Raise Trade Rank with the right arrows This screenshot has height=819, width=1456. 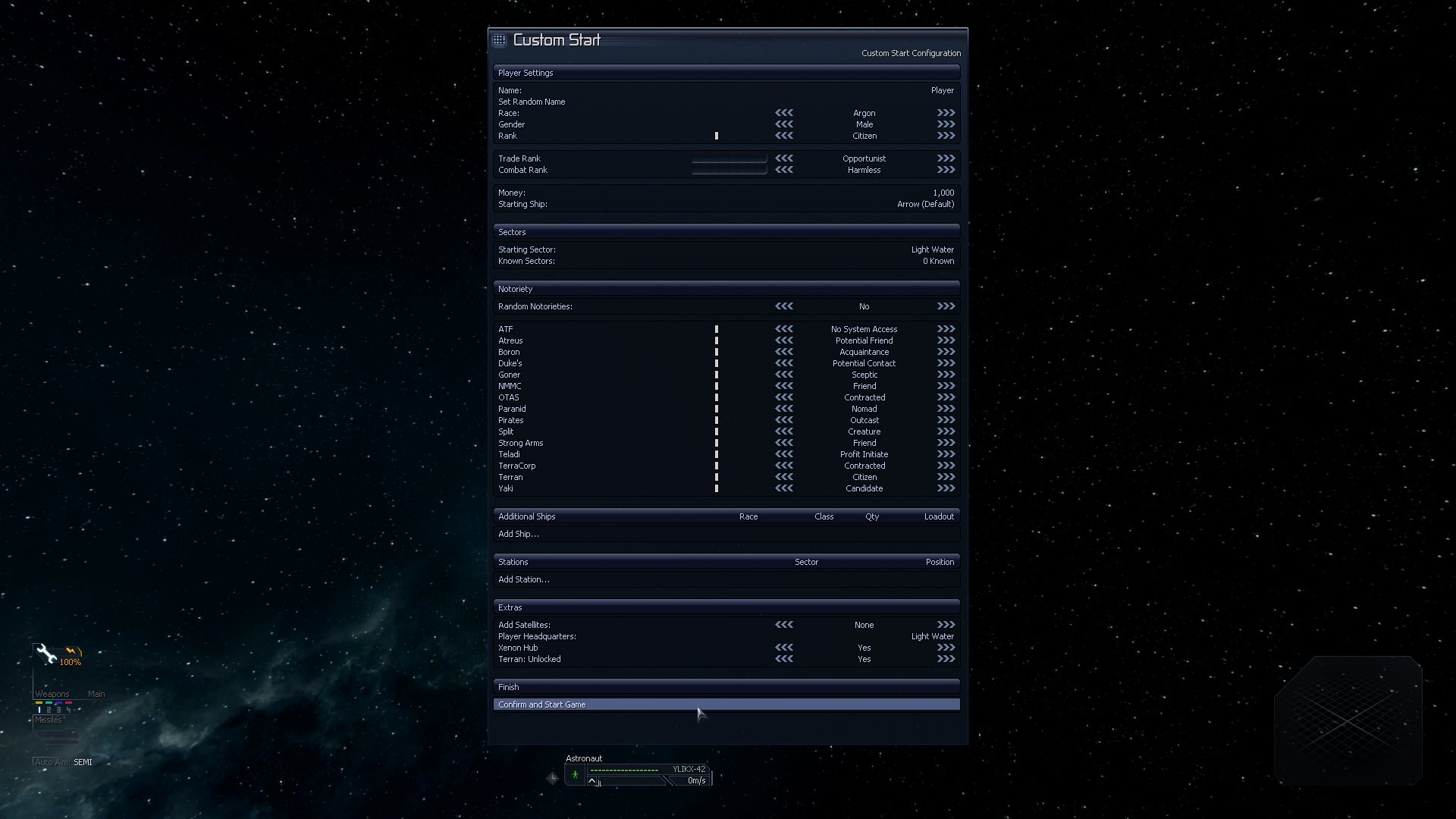(946, 158)
